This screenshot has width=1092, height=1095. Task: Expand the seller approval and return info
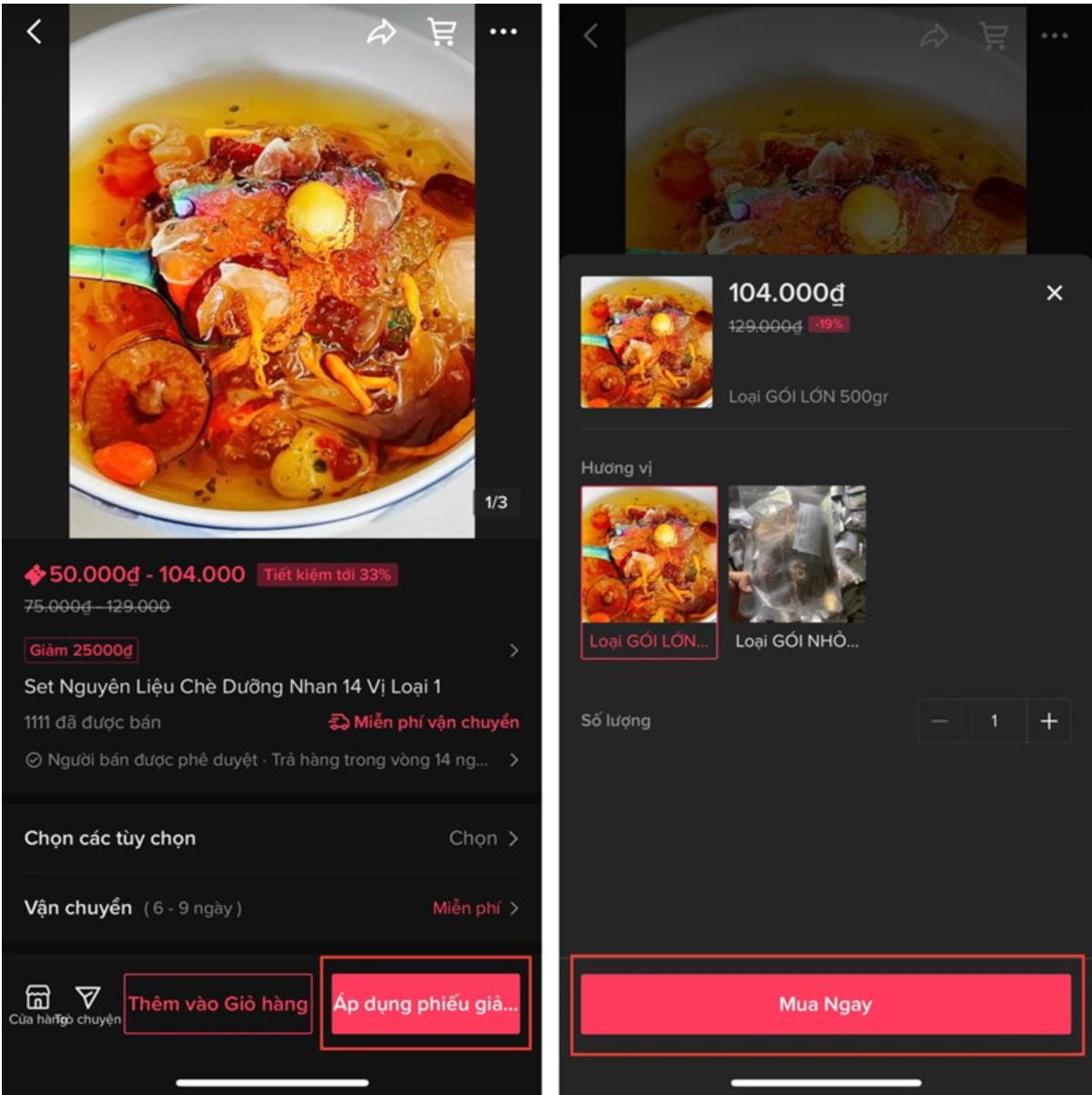tap(272, 759)
